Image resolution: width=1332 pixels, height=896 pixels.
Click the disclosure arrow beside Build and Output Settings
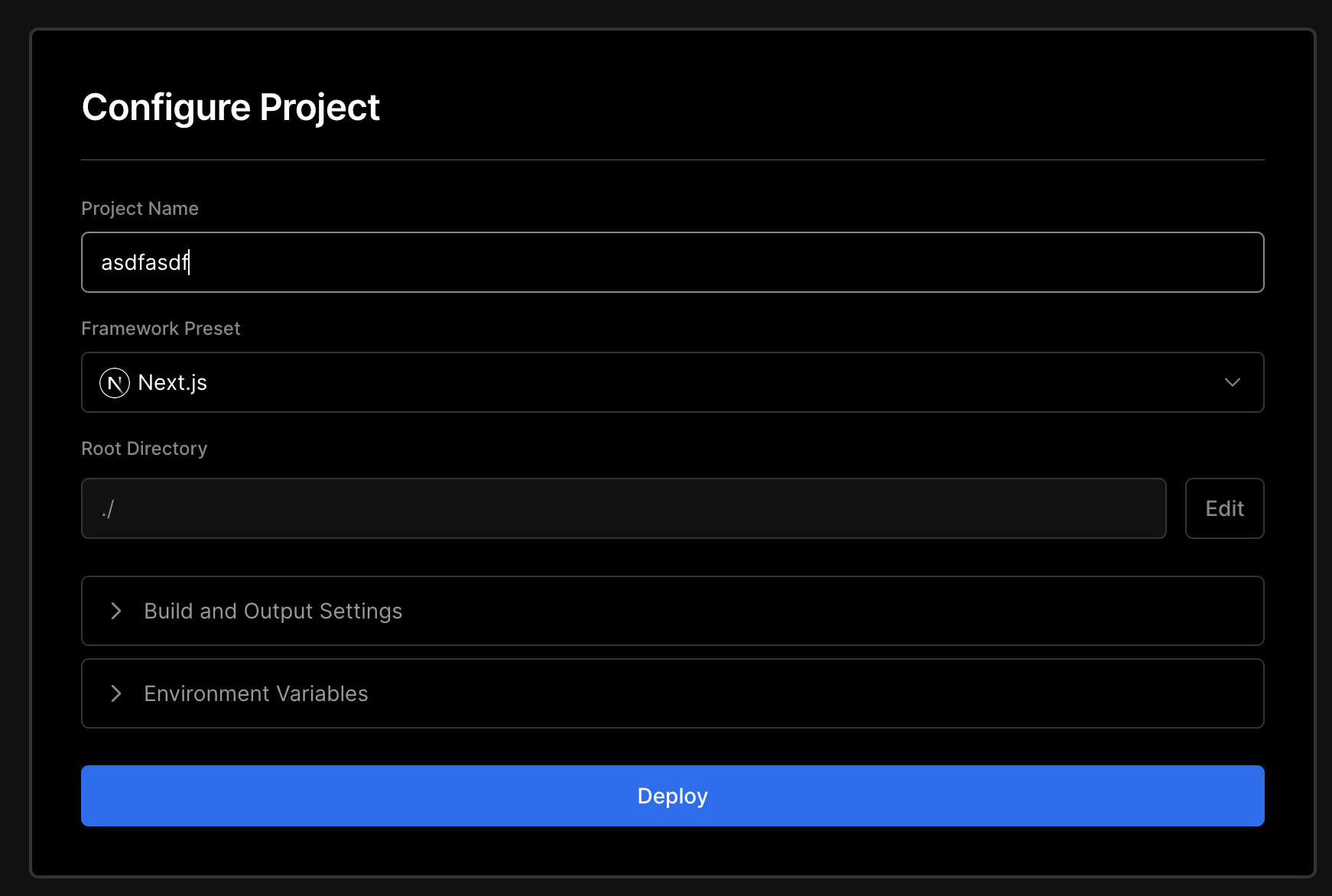pos(116,611)
